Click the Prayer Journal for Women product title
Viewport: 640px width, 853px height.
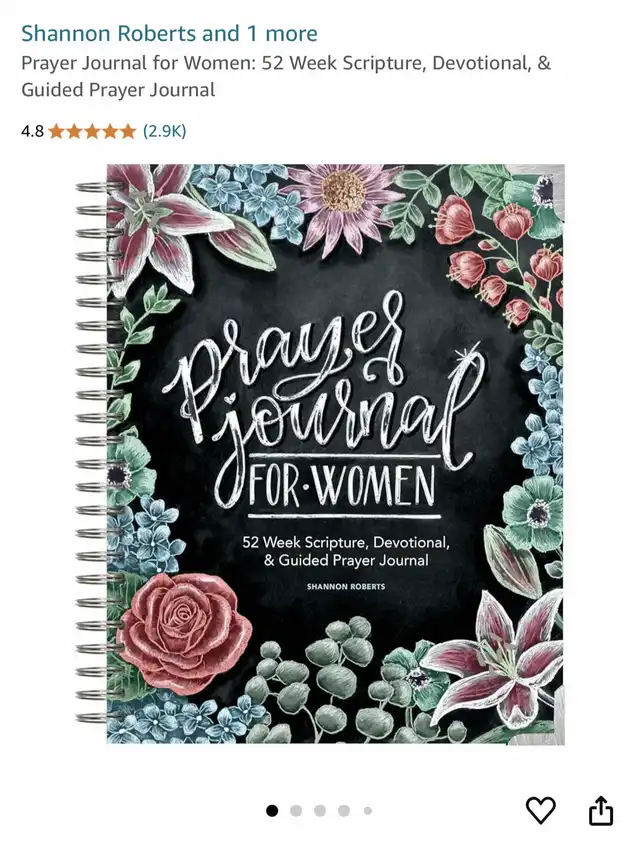tap(286, 76)
